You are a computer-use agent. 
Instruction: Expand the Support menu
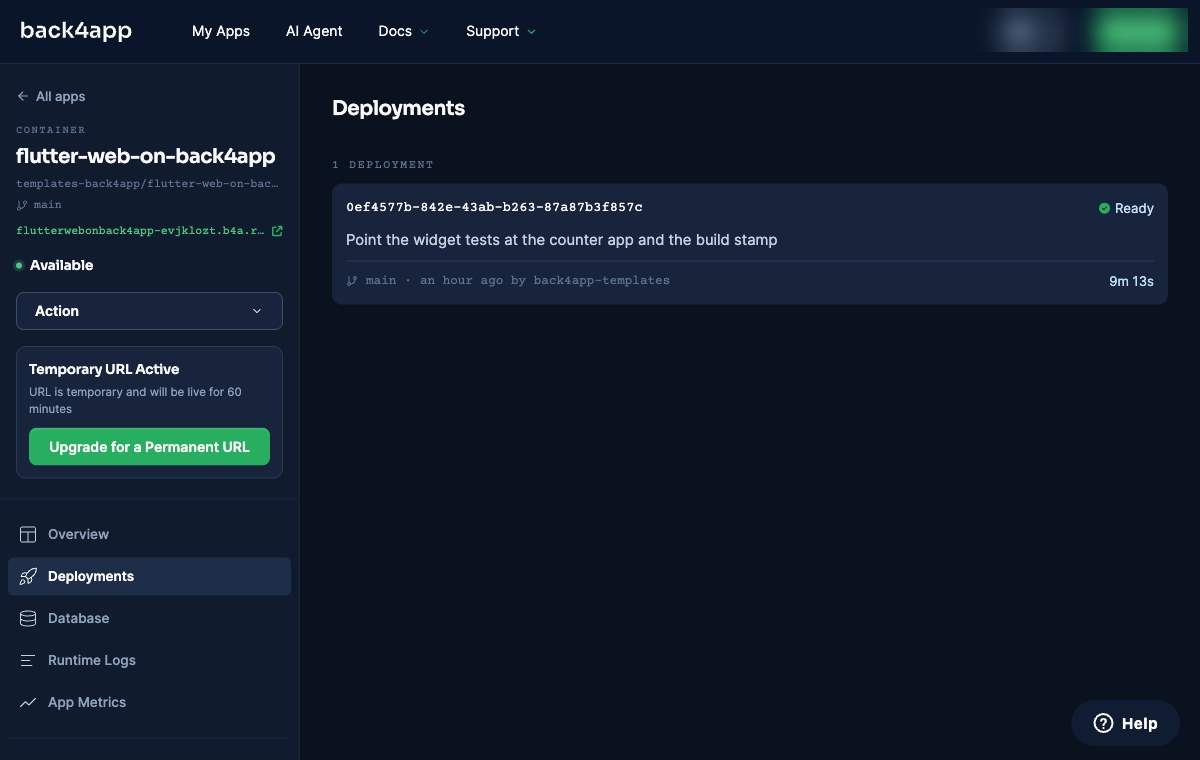coord(501,31)
